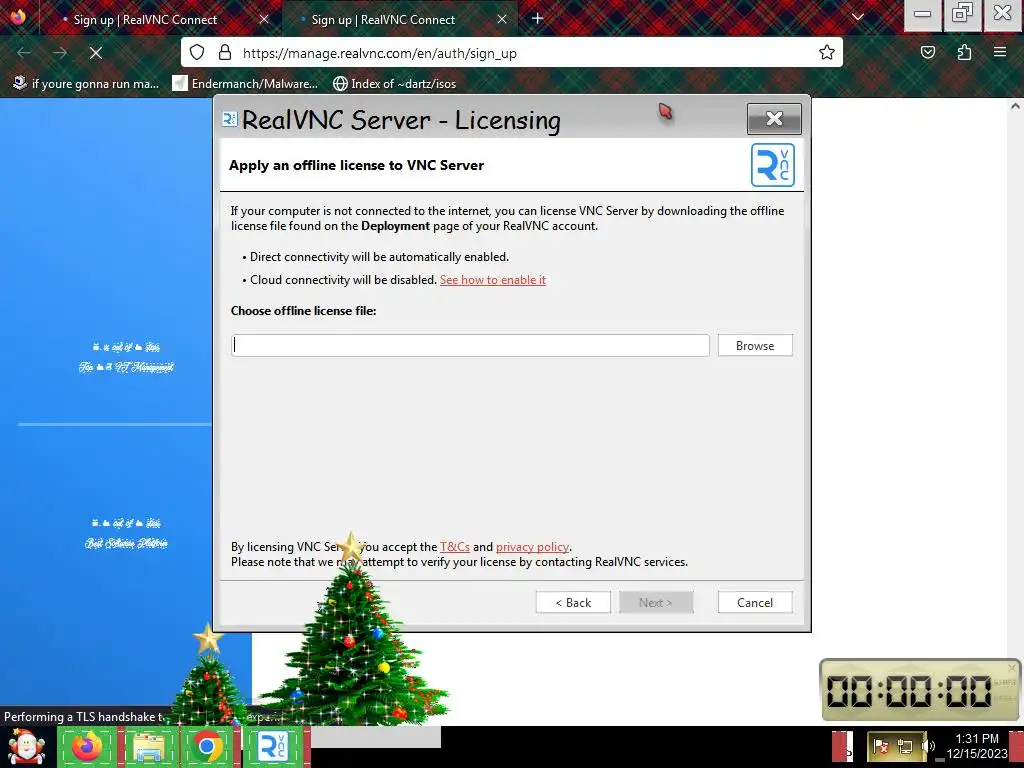Open the Save to Pocket icon
The width and height of the screenshot is (1024, 768).
tap(928, 53)
